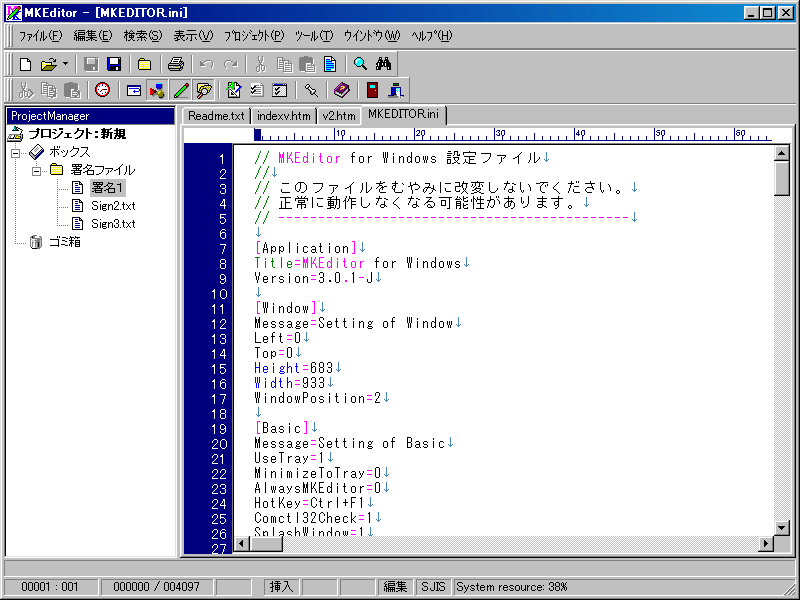
Task: Click the vertical scrollbar up arrow
Action: point(782,153)
